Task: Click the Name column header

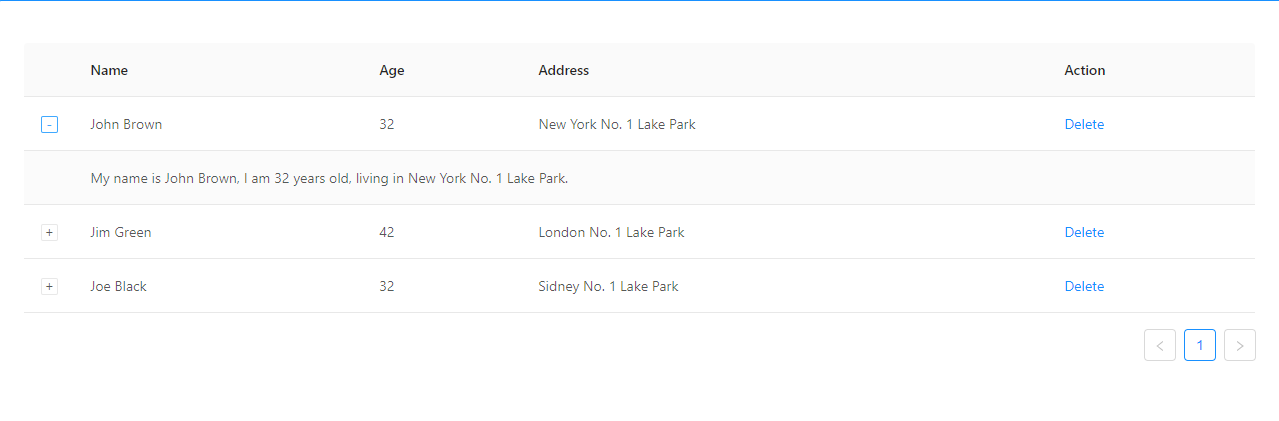Action: point(109,71)
